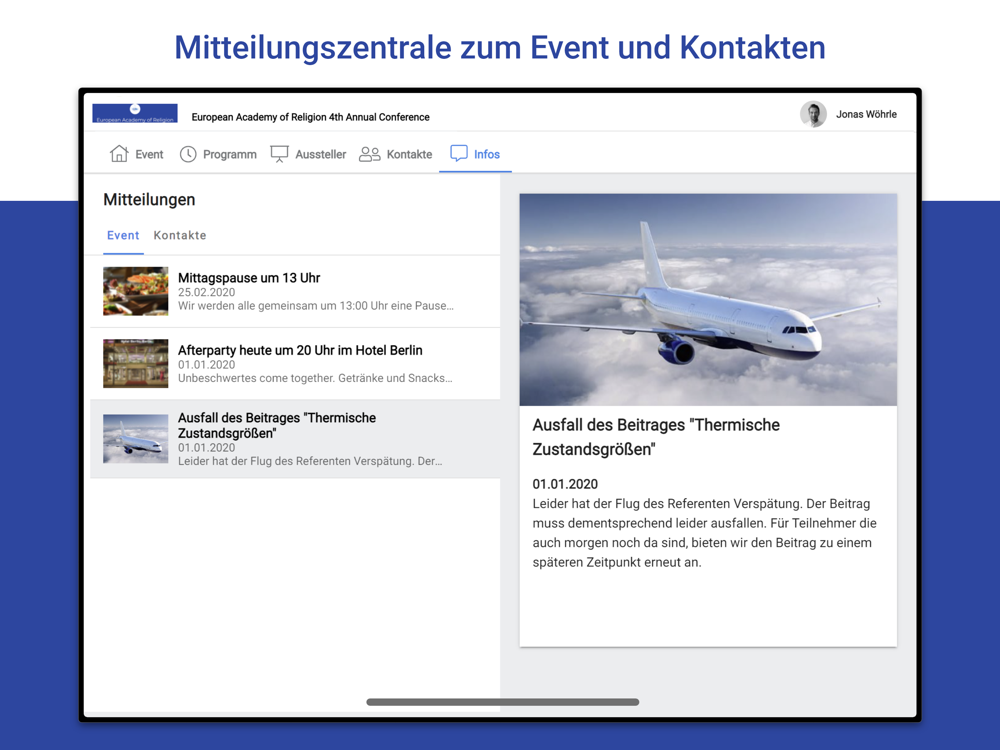The image size is (1000, 750).
Task: Click the airplane thumbnail in the list
Action: click(x=136, y=439)
